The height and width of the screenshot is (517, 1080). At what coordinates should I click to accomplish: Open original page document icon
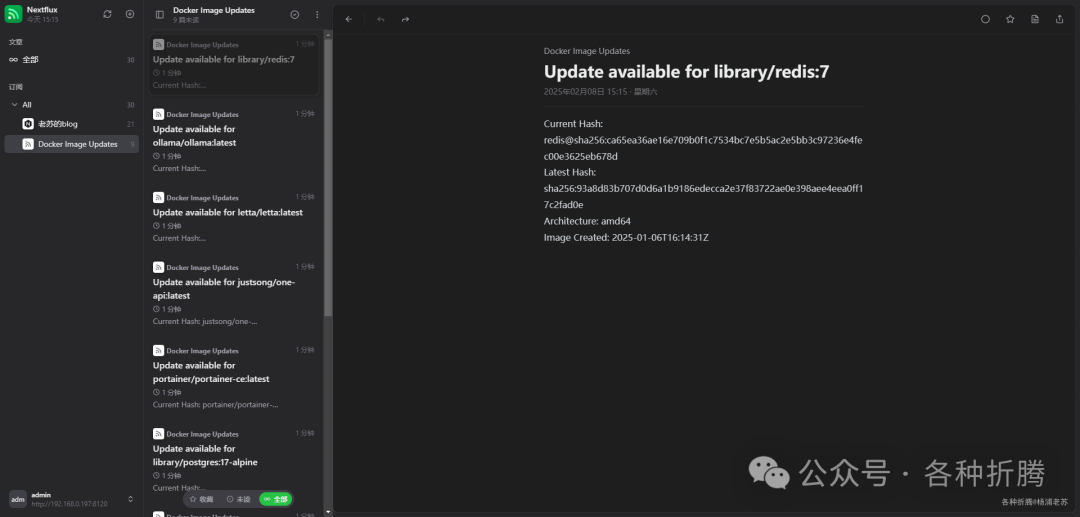pyautogui.click(x=1035, y=19)
